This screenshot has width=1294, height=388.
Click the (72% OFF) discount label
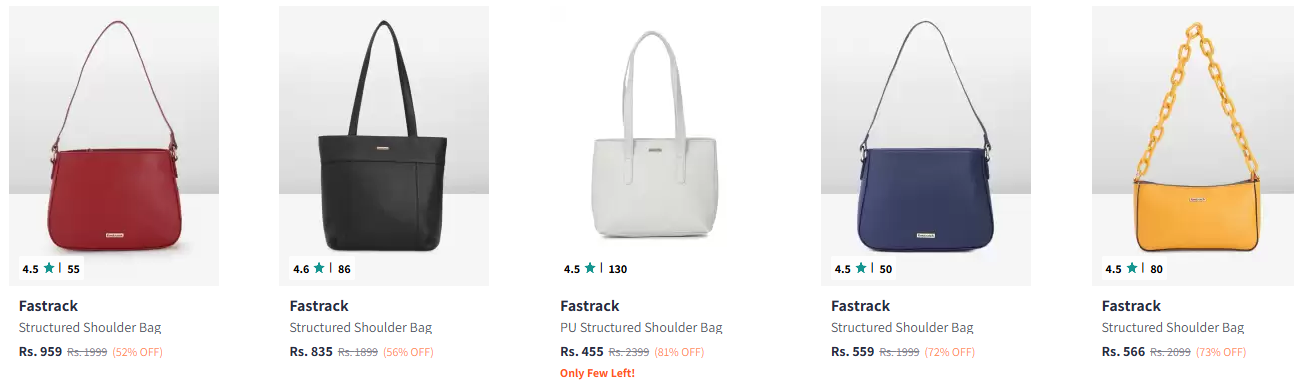pos(949,352)
